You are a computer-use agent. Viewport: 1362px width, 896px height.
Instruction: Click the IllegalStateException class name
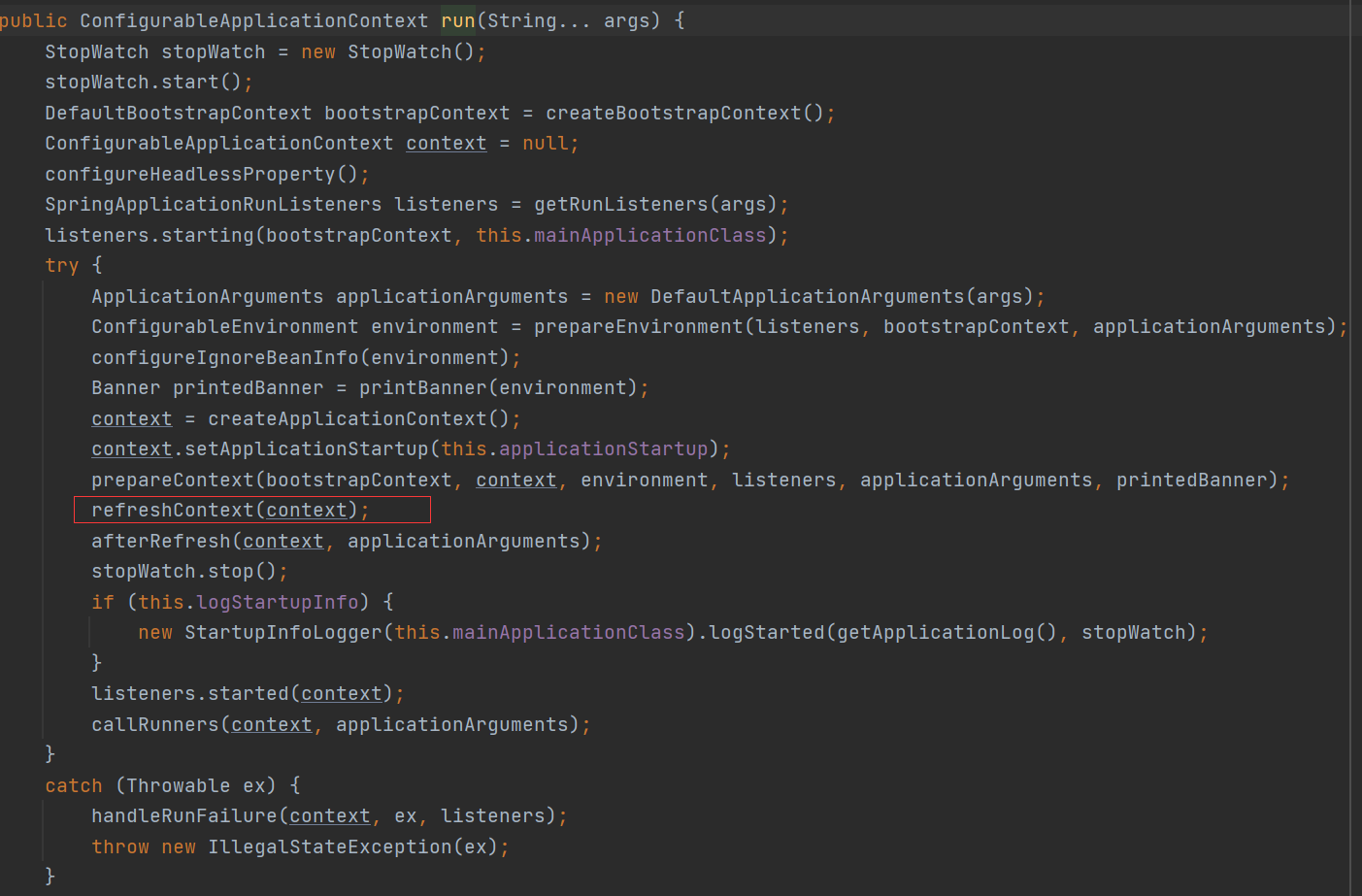(329, 846)
